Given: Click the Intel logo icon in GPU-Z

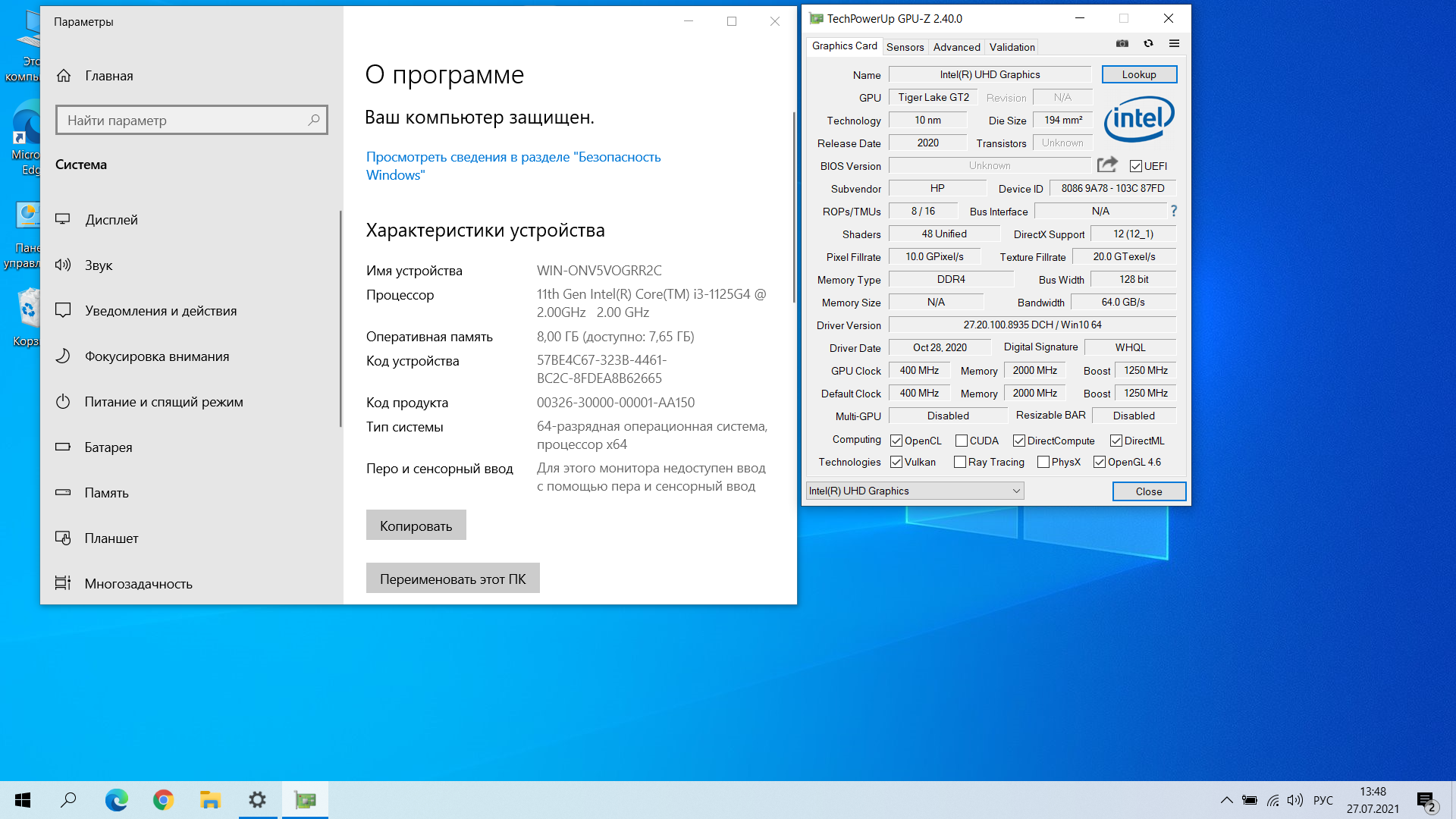Looking at the screenshot, I should click(x=1139, y=120).
